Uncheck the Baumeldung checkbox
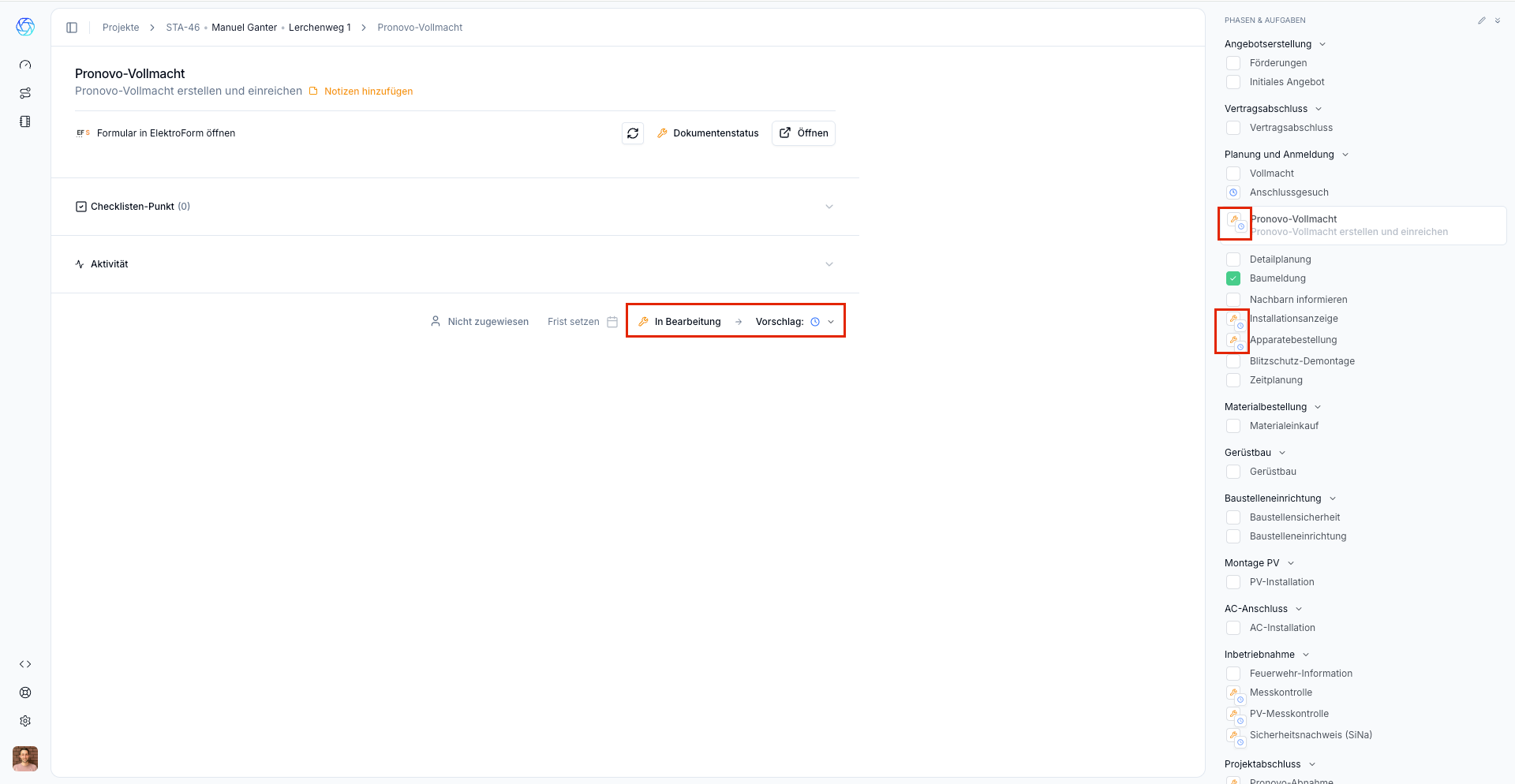 pyautogui.click(x=1233, y=278)
